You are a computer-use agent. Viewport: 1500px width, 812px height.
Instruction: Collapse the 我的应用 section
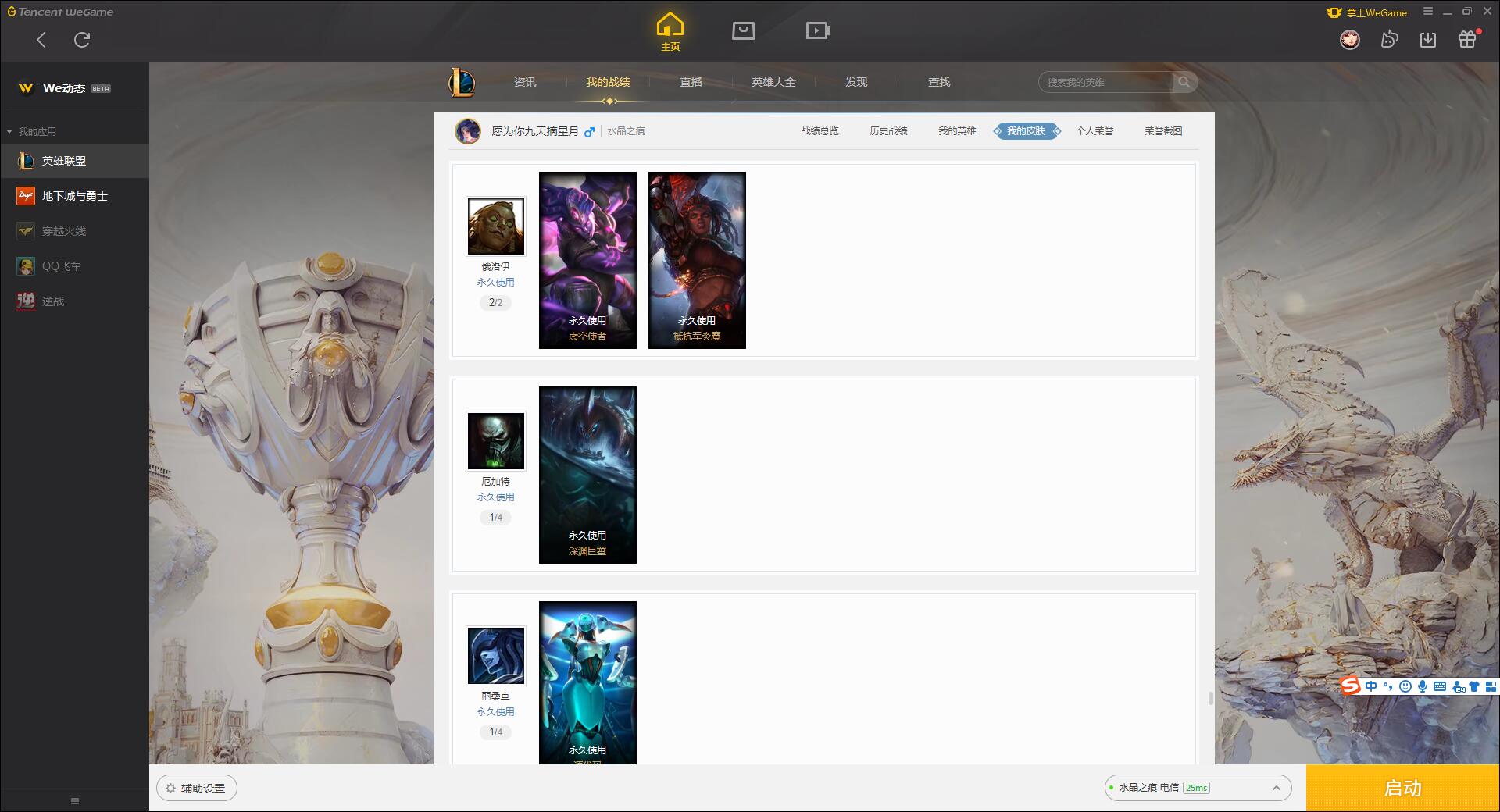tap(31, 131)
